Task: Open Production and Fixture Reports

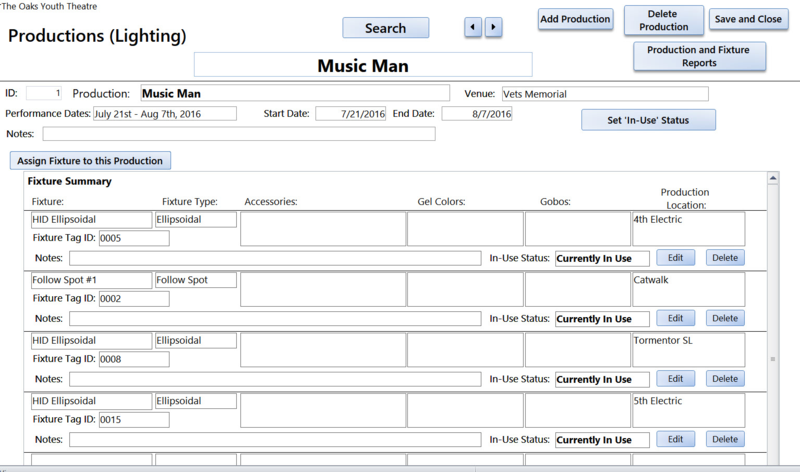Action: coord(699,56)
